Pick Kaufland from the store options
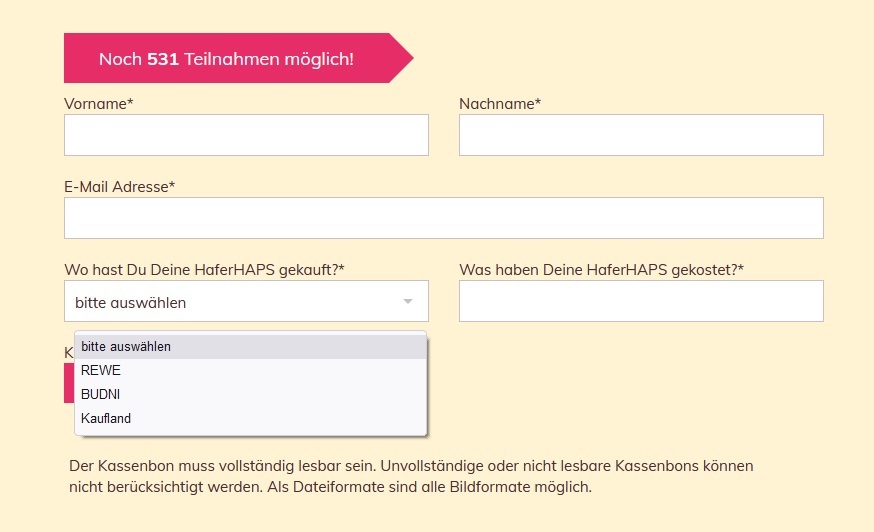Viewport: 874px width, 532px height. [251, 418]
